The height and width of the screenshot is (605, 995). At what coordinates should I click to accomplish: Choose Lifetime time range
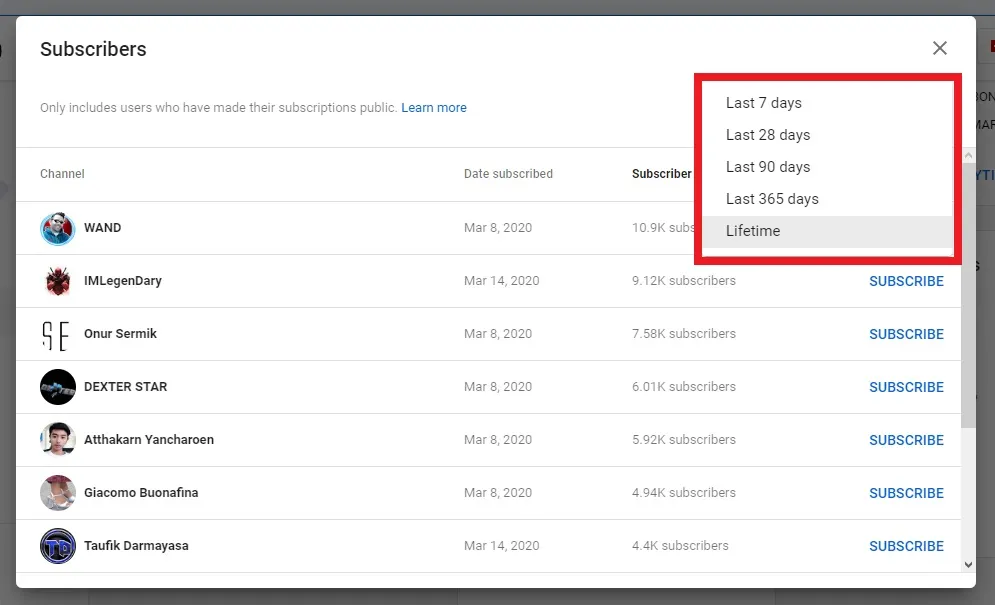[753, 231]
